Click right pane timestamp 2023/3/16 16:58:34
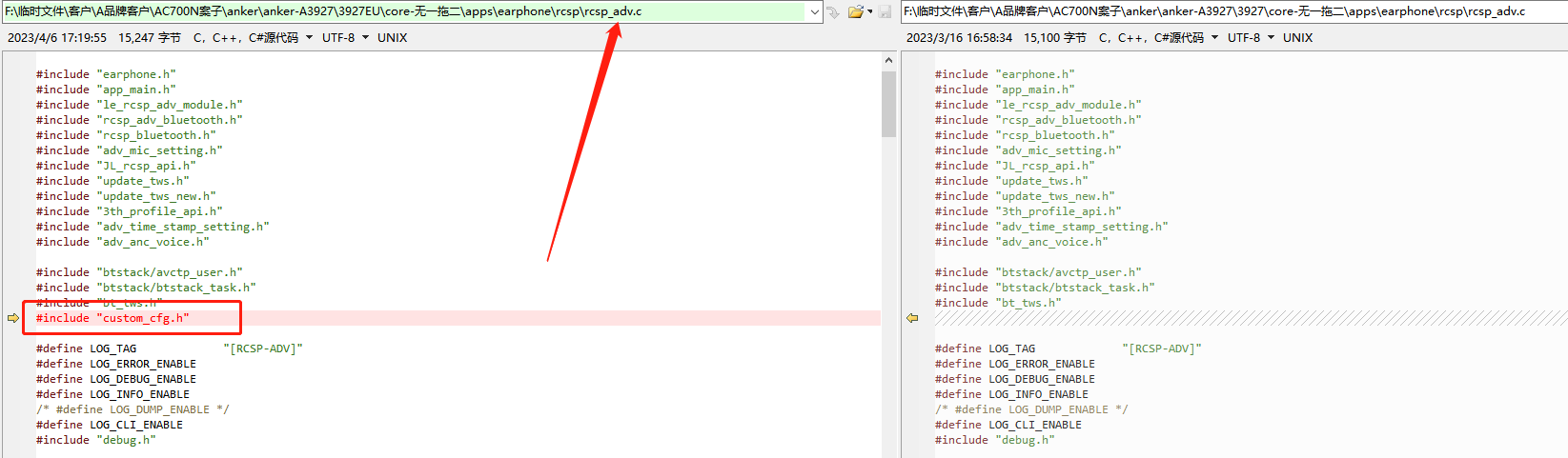The image size is (1568, 458). pyautogui.click(x=959, y=38)
